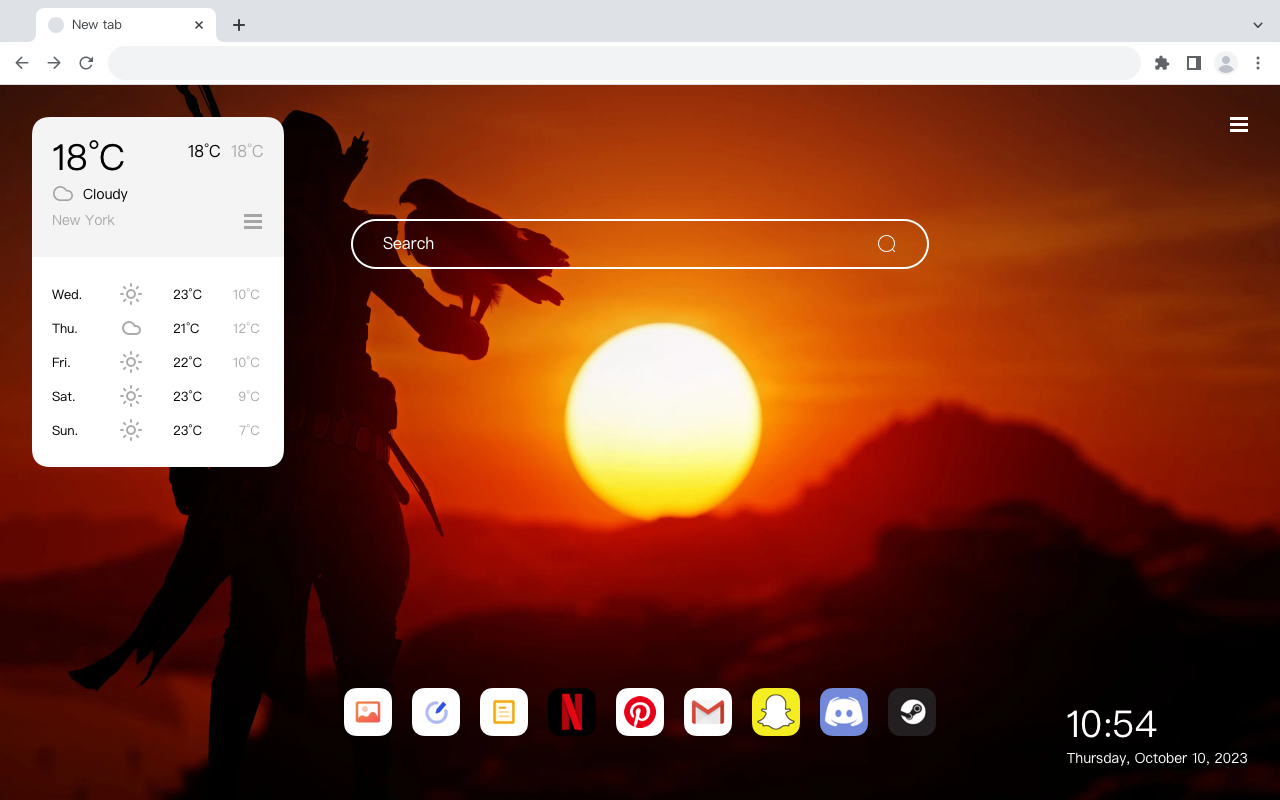Select the Thu. forecast day label
Image resolution: width=1280 pixels, height=800 pixels.
(x=65, y=328)
